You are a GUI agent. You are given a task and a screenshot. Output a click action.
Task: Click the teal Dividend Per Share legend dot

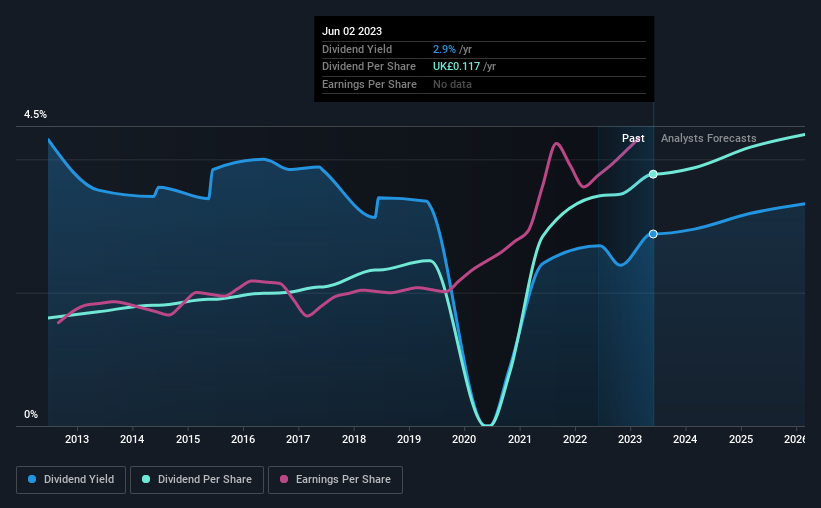click(x=146, y=479)
